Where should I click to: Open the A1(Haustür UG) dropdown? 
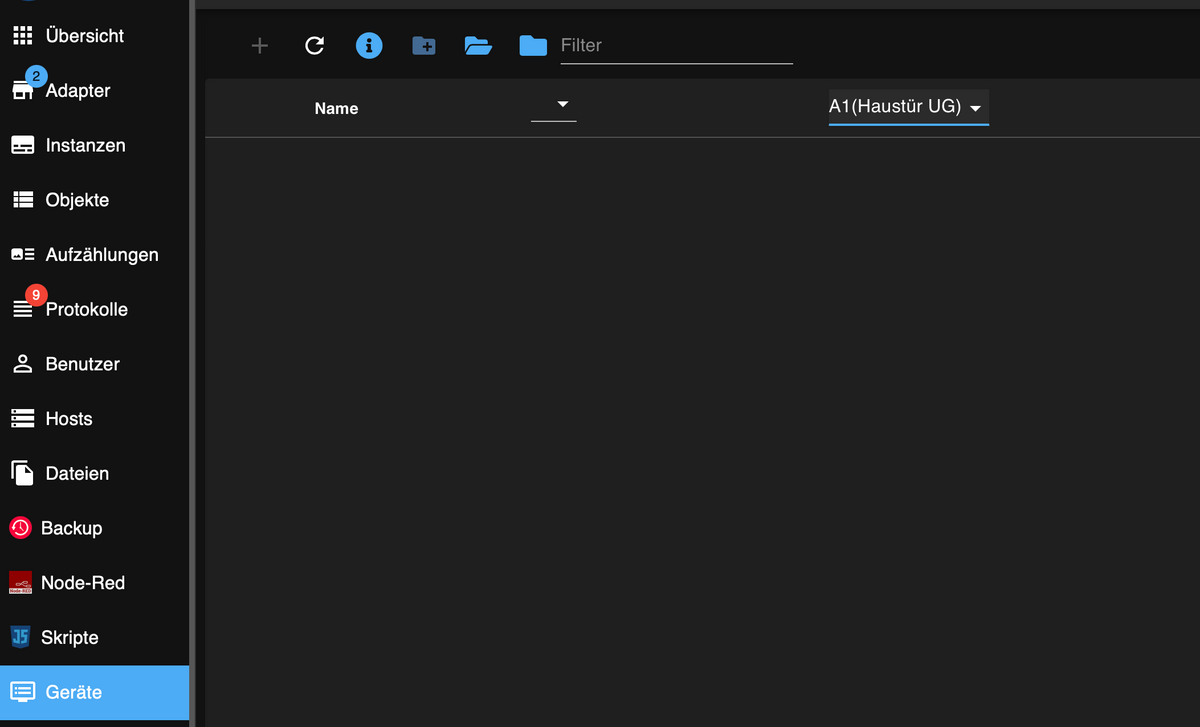click(908, 107)
